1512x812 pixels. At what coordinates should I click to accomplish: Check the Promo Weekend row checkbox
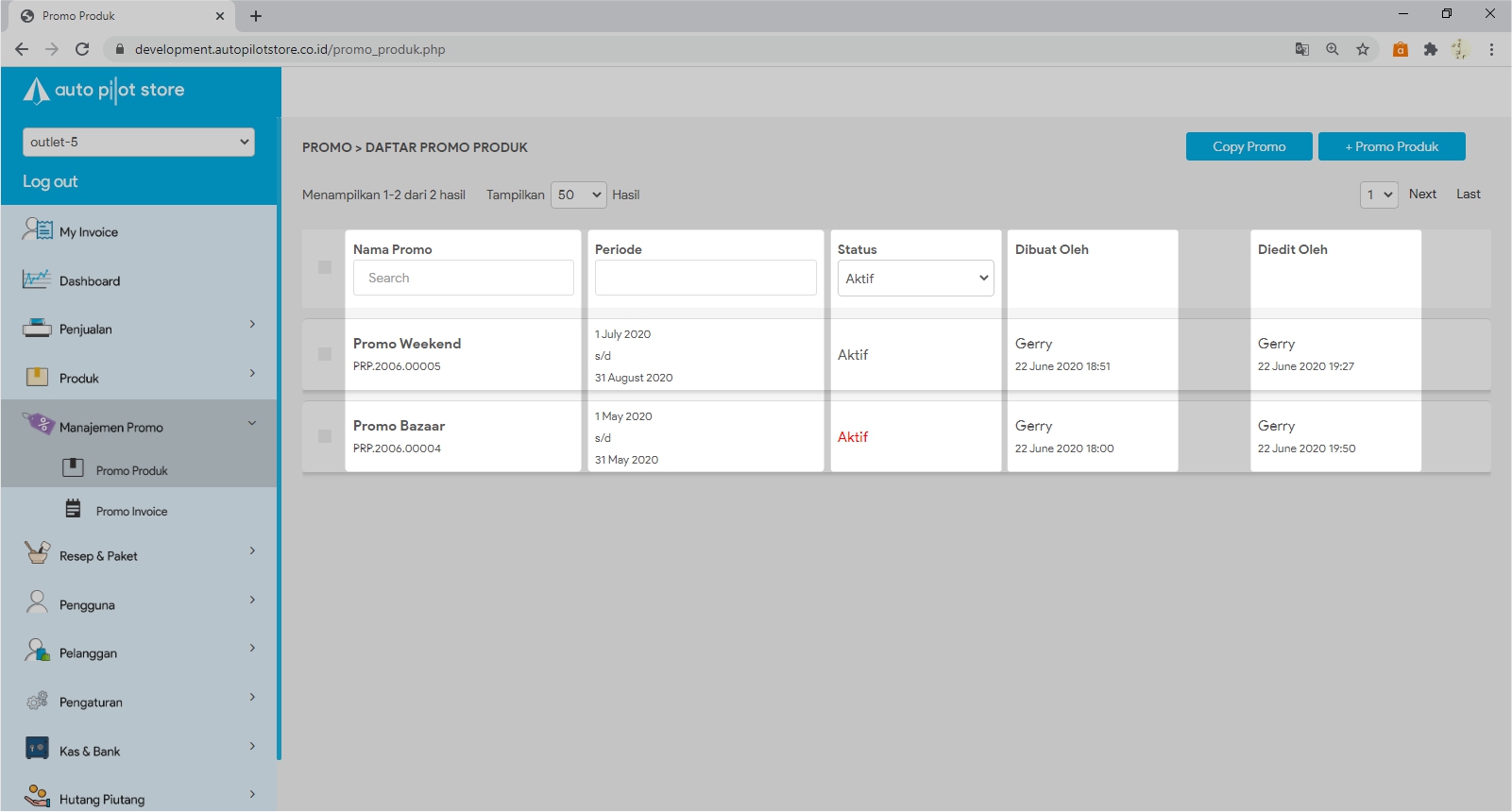coord(325,354)
